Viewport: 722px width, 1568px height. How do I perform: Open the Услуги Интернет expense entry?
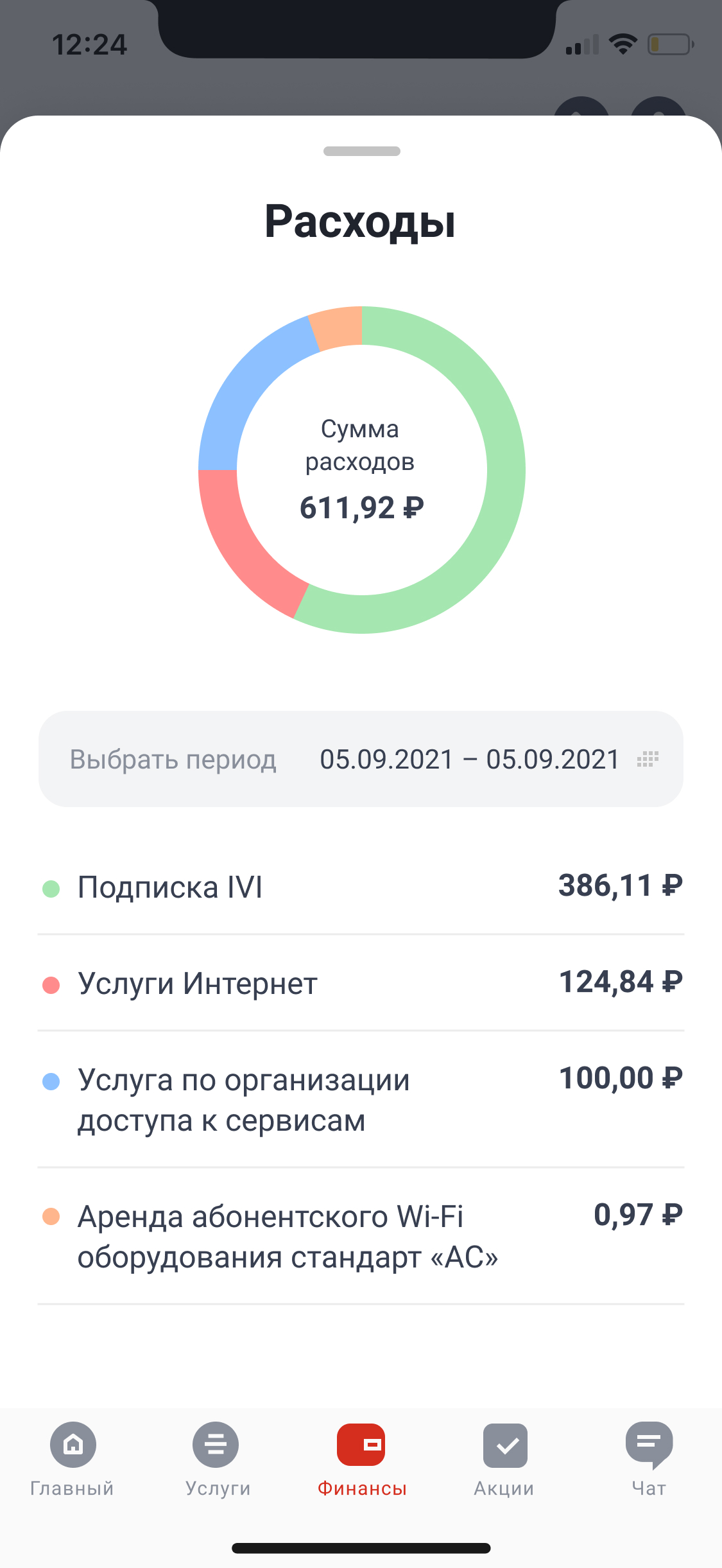[361, 983]
